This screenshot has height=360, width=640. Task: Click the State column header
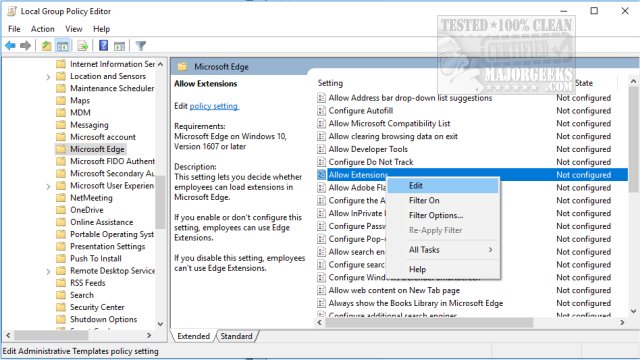pyautogui.click(x=584, y=83)
